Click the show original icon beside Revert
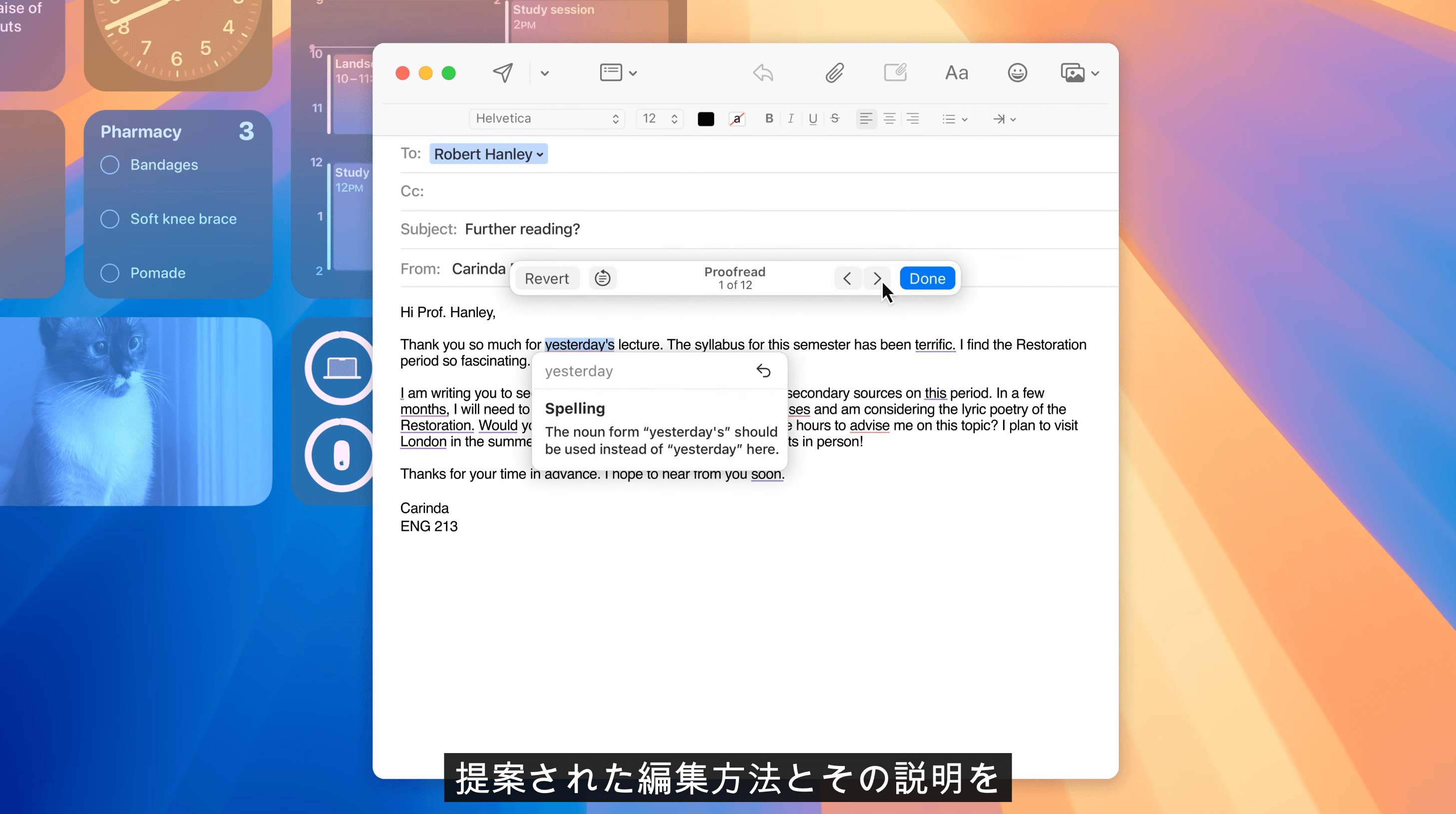This screenshot has height=814, width=1456. click(603, 278)
